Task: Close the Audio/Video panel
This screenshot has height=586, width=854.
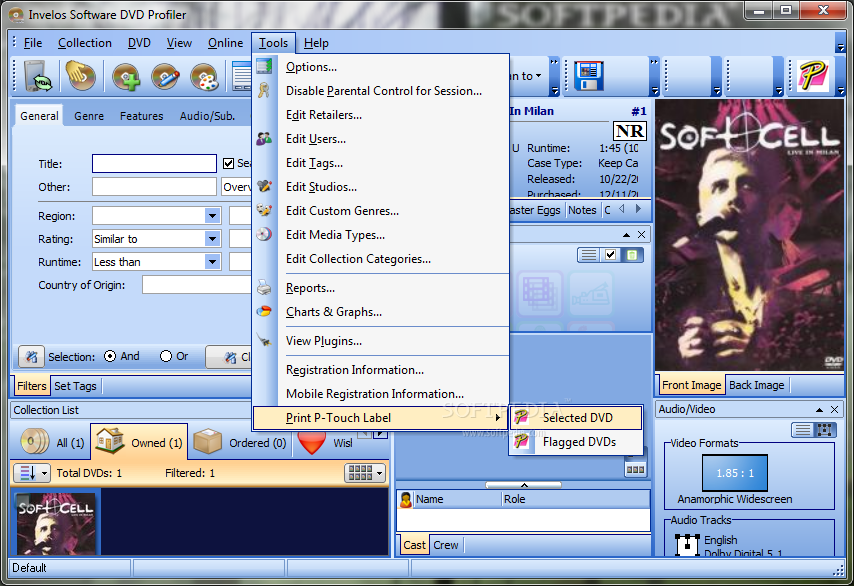Action: 834,410
